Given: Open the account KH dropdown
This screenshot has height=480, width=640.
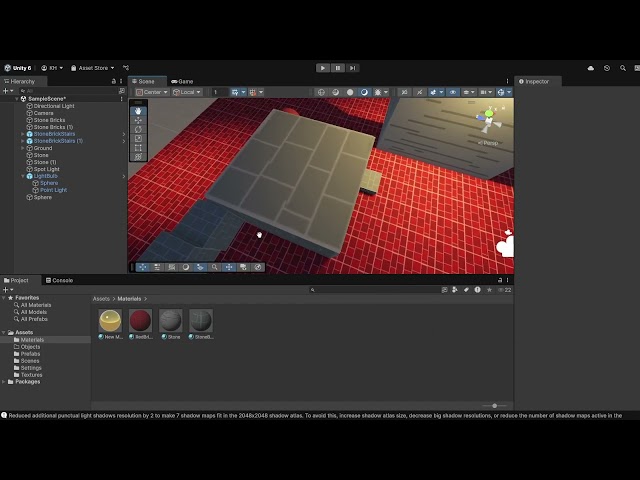Looking at the screenshot, I should 52,68.
